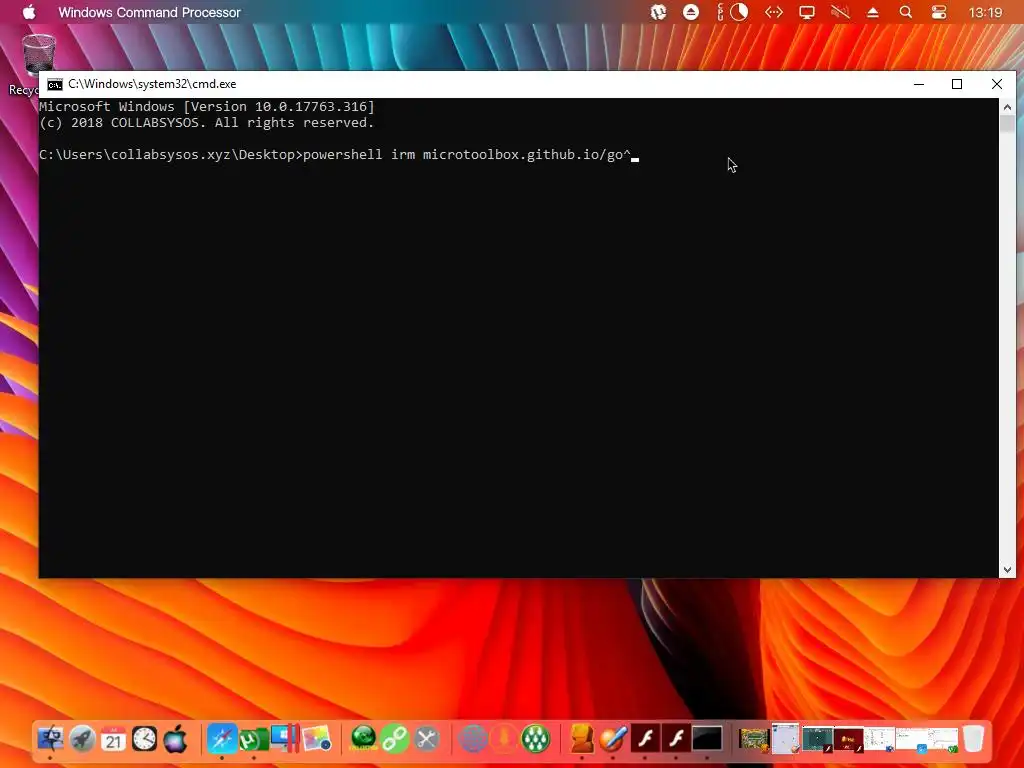Click the '(c) 2018 COLLABSYSOS' copyright line
The image size is (1024, 768).
click(207, 123)
